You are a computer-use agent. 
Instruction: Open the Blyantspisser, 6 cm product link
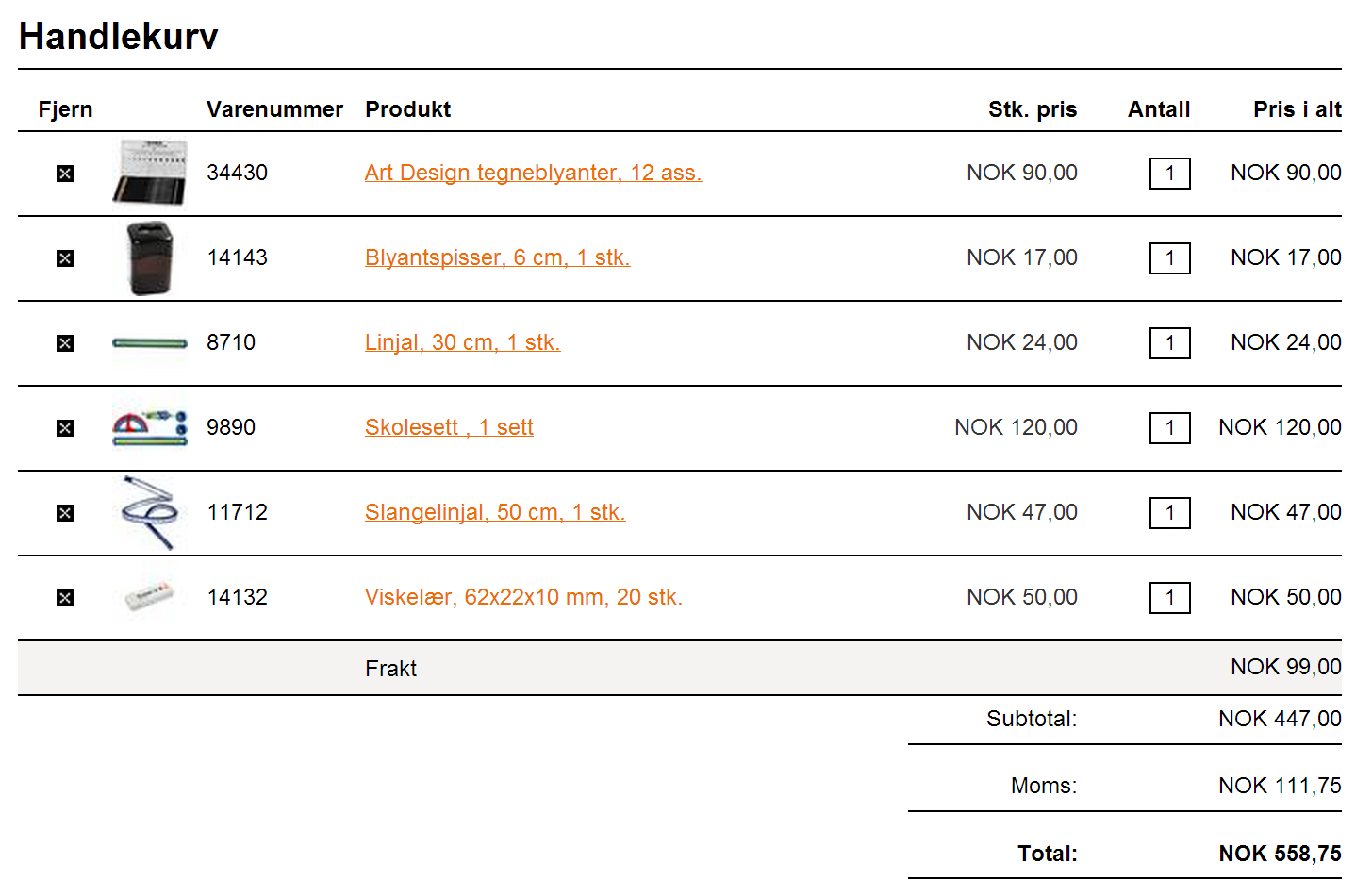(497, 257)
